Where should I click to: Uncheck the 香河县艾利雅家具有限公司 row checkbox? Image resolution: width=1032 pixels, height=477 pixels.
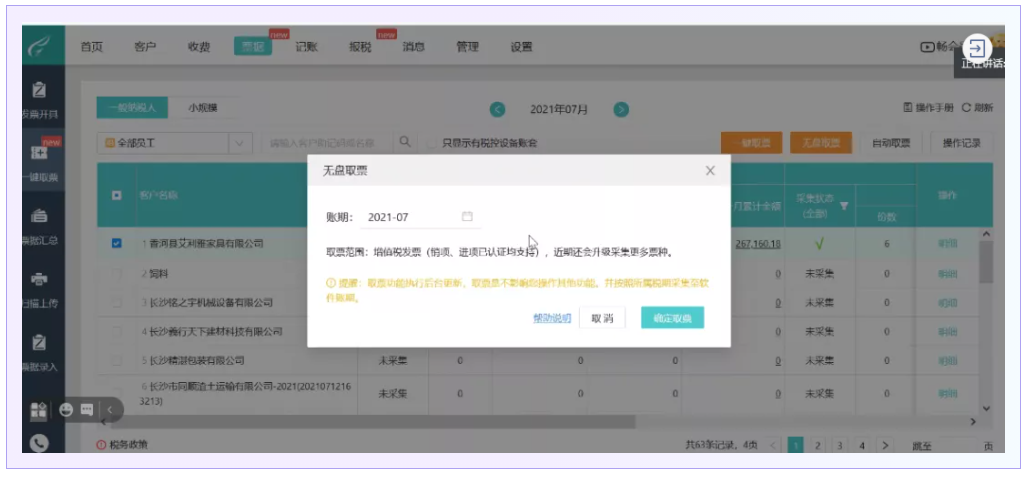click(x=116, y=243)
